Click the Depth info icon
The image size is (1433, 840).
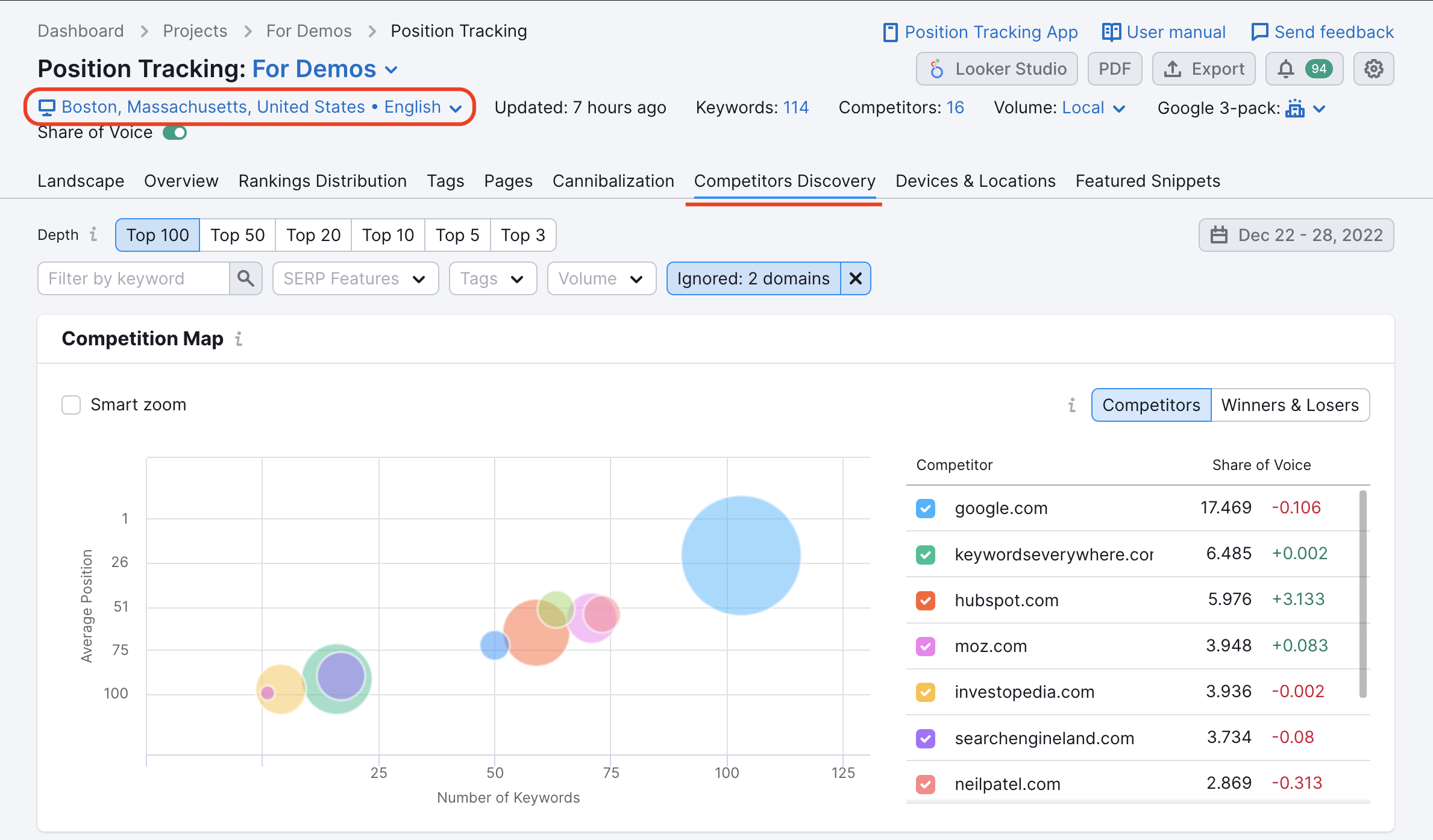[x=93, y=234]
